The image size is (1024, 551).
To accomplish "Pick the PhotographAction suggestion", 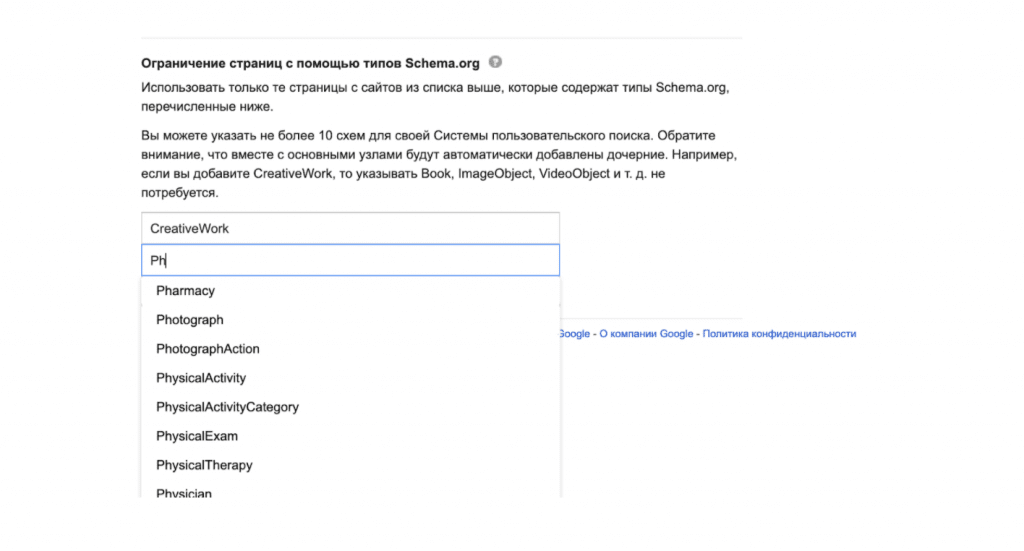I will coord(208,349).
